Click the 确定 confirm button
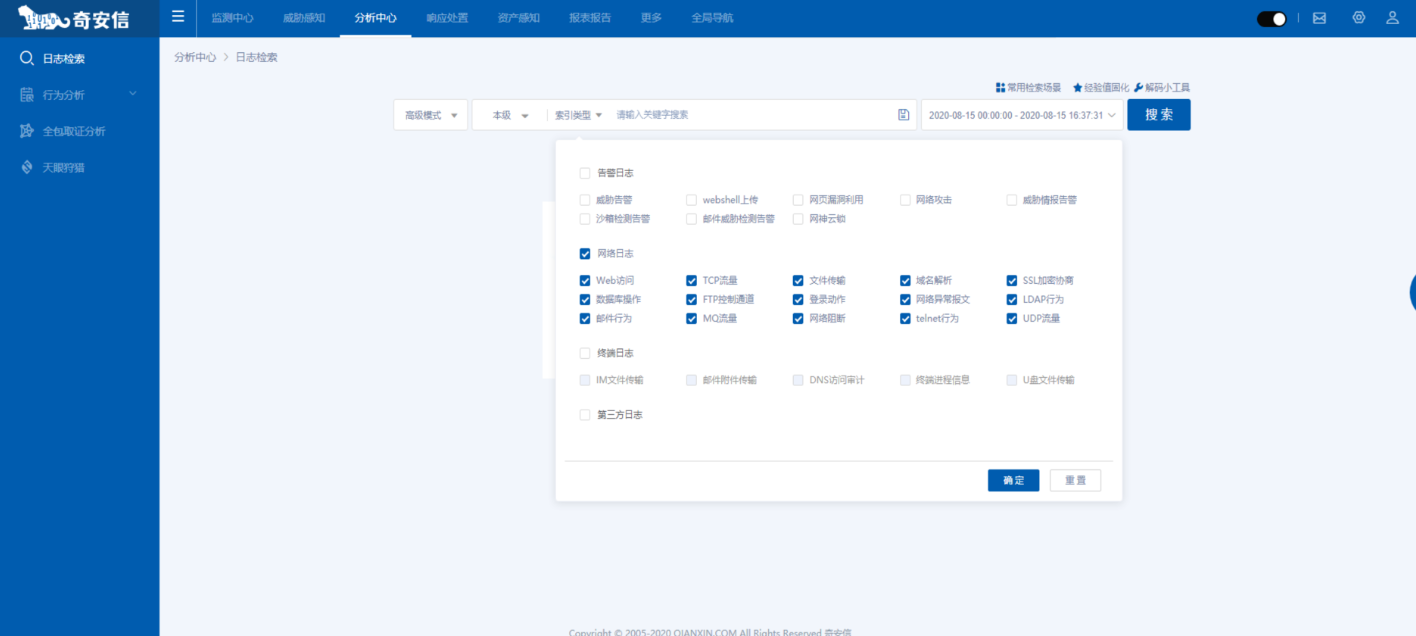Screen dimensions: 1416x636 click(1013, 480)
